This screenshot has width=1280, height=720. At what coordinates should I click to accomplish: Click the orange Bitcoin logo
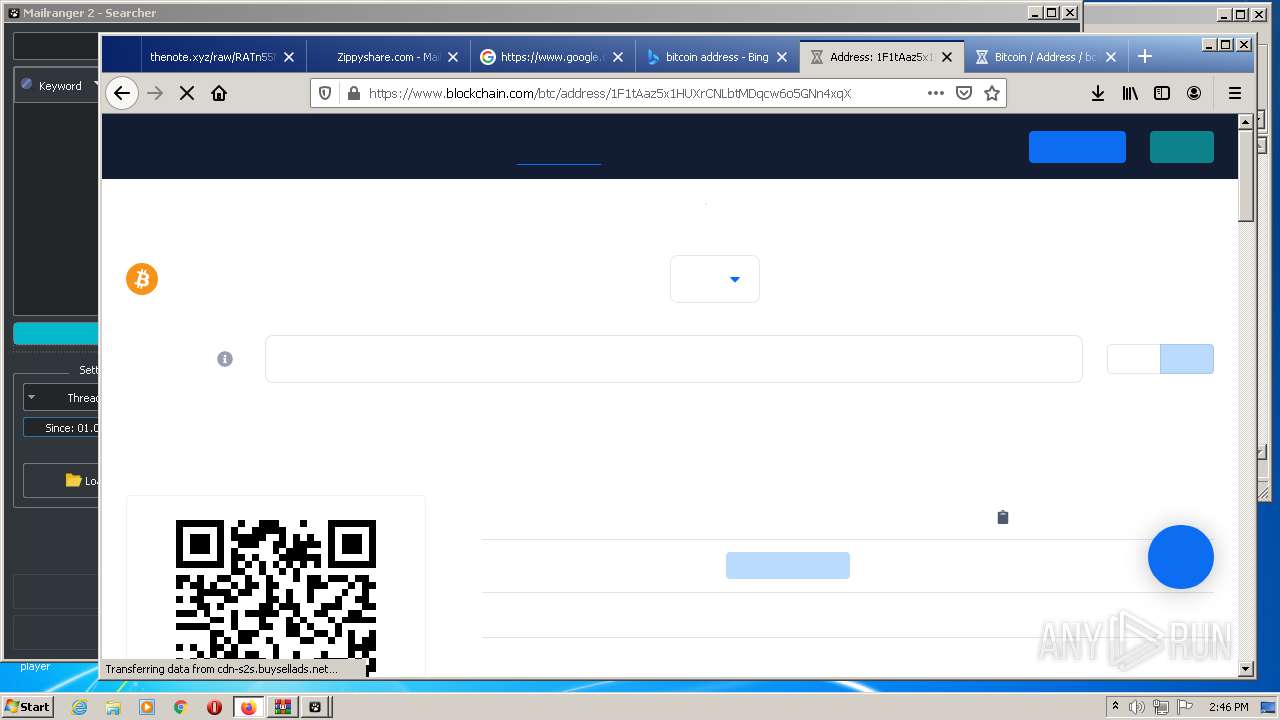[x=142, y=279]
